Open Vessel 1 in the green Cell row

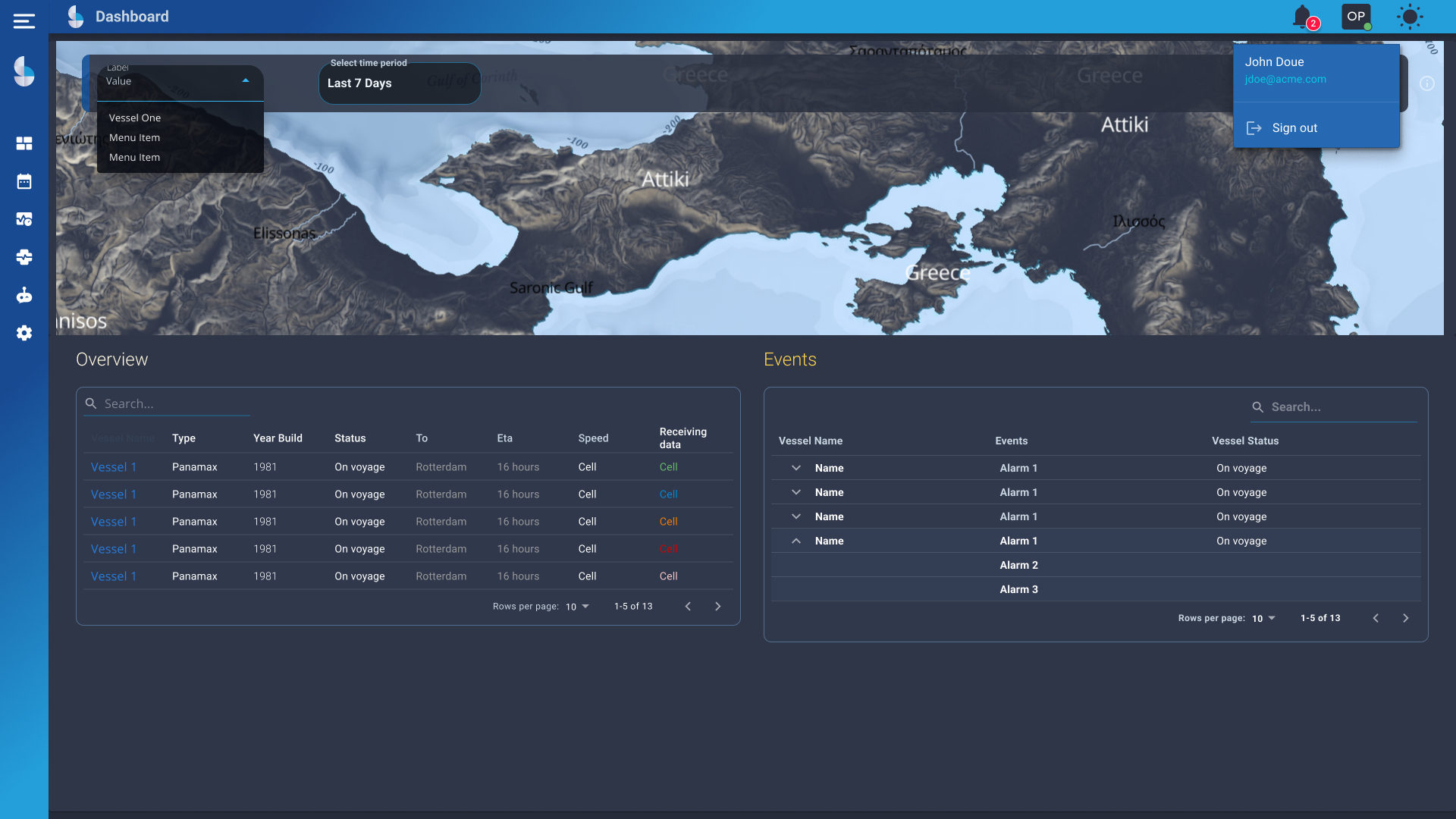pos(114,467)
